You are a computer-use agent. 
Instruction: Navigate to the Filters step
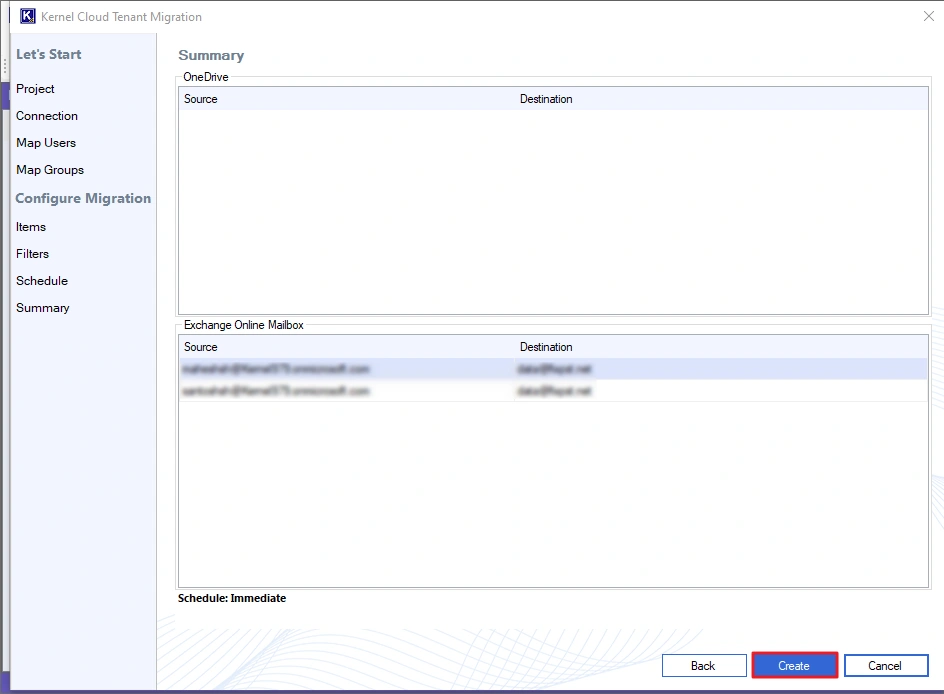tap(32, 254)
